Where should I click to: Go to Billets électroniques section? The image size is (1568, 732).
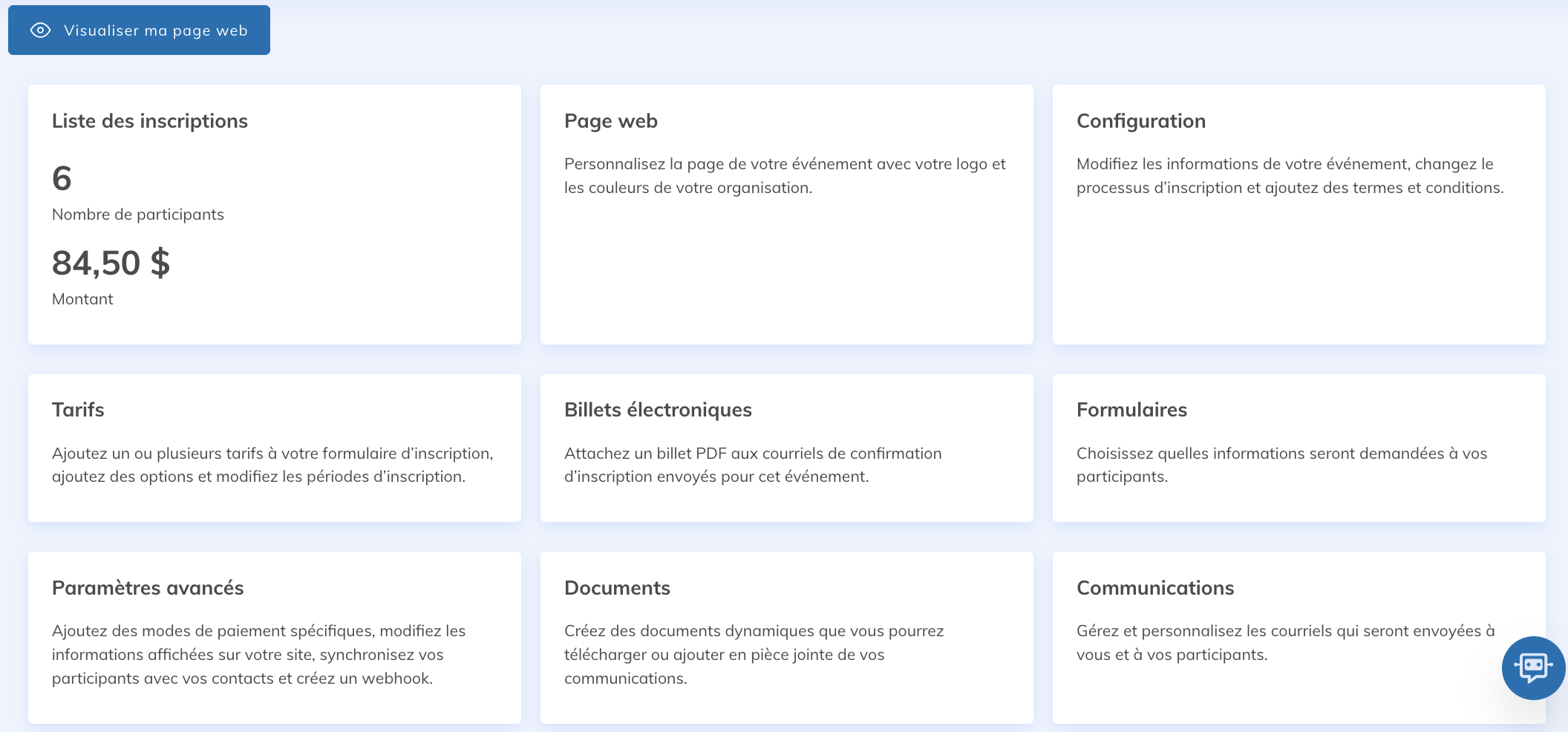point(658,410)
